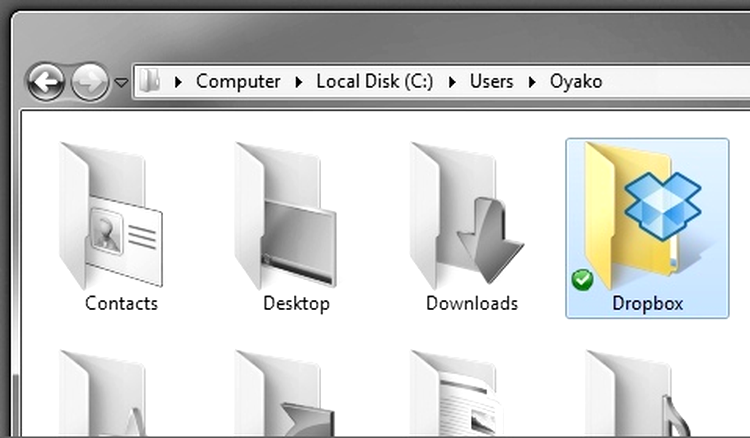The width and height of the screenshot is (750, 438).
Task: Click the Back navigation arrow button
Action: click(45, 82)
